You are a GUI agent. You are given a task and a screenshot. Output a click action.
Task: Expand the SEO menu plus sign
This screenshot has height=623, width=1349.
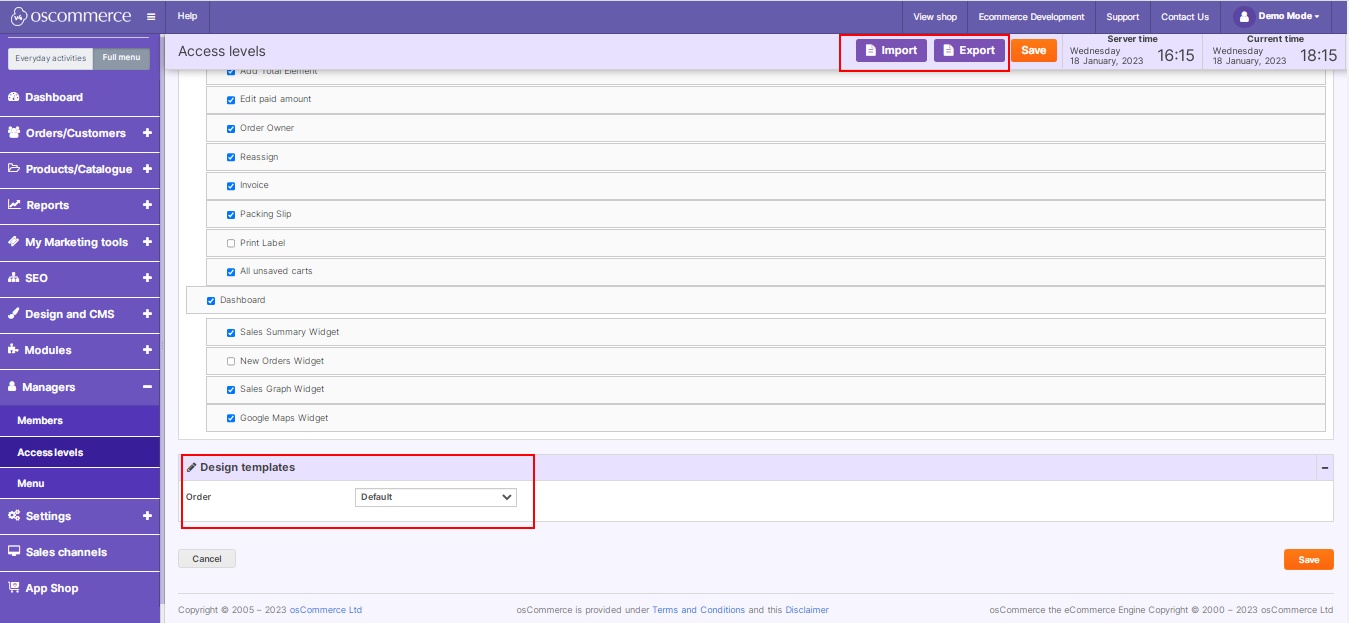[x=147, y=278]
